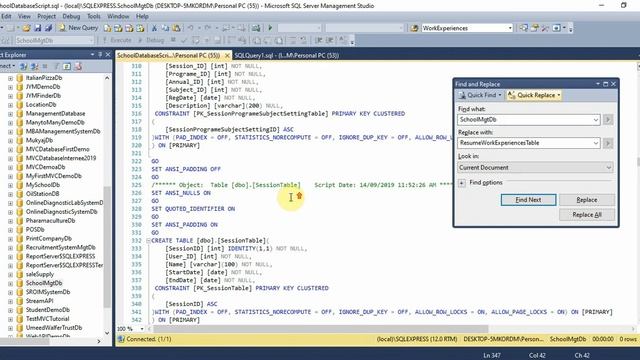Click the Disconnect icon in Object Explorer
The width and height of the screenshot is (640, 360).
[x=34, y=66]
